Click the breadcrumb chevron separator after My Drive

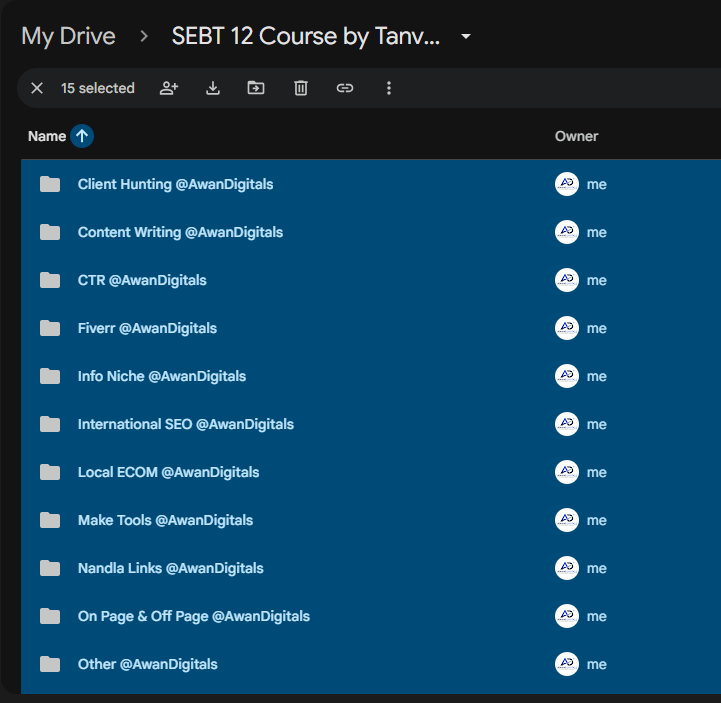[x=144, y=36]
